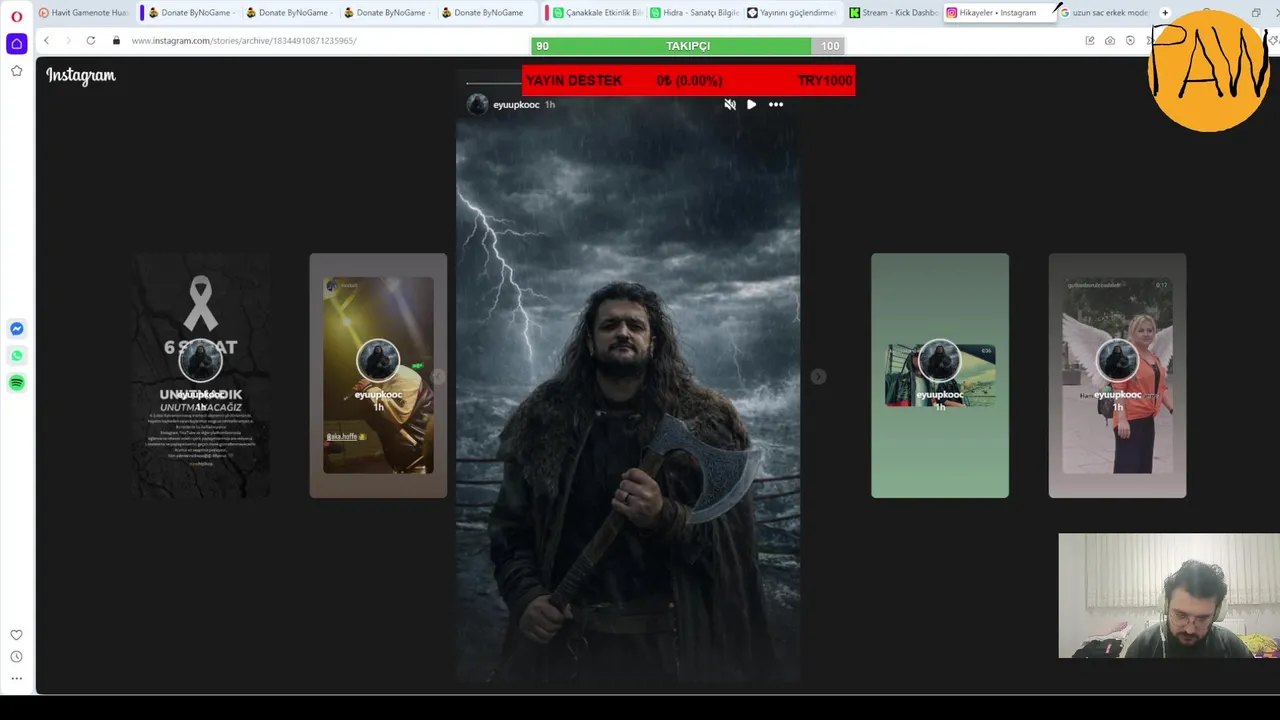This screenshot has height=720, width=1280.
Task: Open history clock icon in sidebar
Action: 16,657
